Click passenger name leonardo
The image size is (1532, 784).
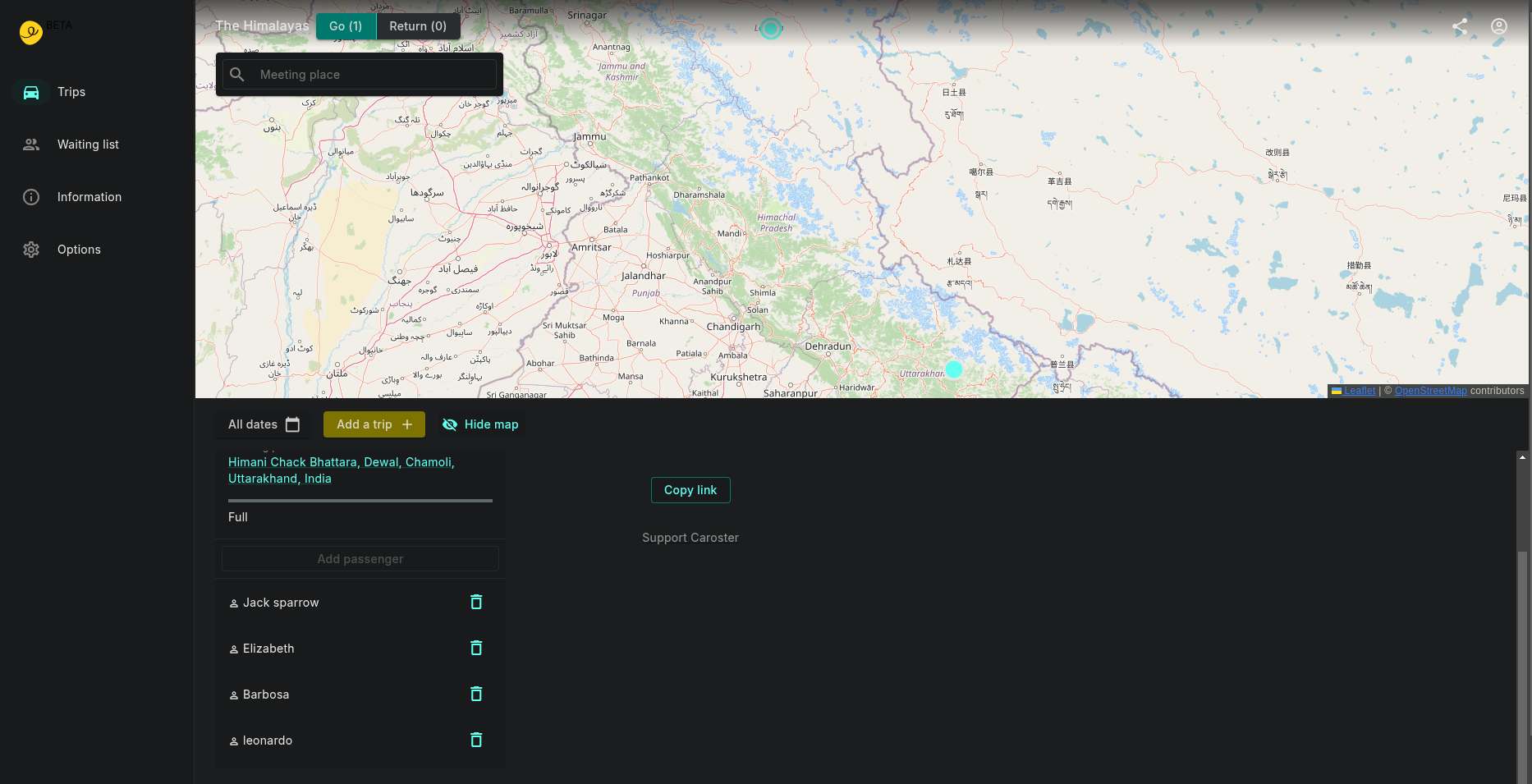pyautogui.click(x=268, y=740)
